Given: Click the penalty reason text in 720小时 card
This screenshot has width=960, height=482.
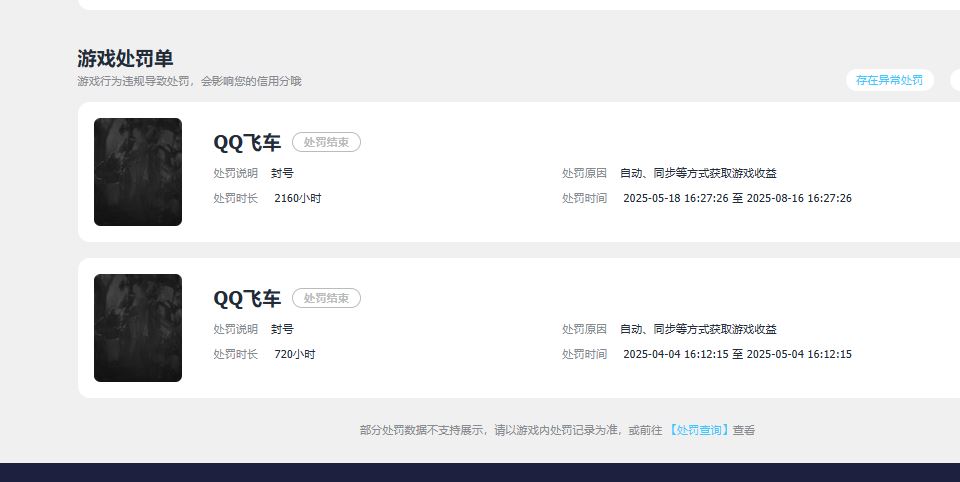Looking at the screenshot, I should coord(698,329).
